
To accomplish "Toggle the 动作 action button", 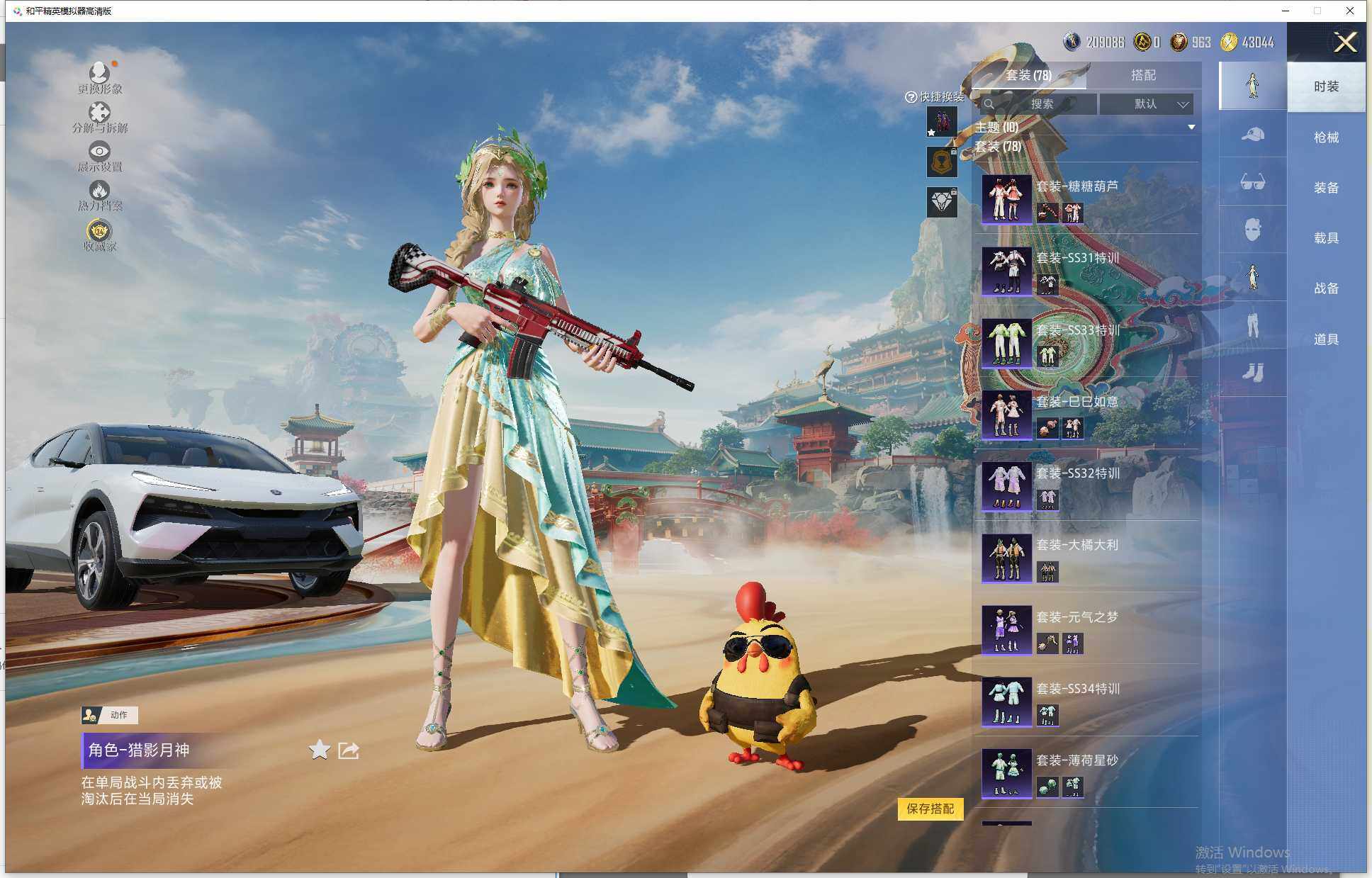I will tap(110, 715).
